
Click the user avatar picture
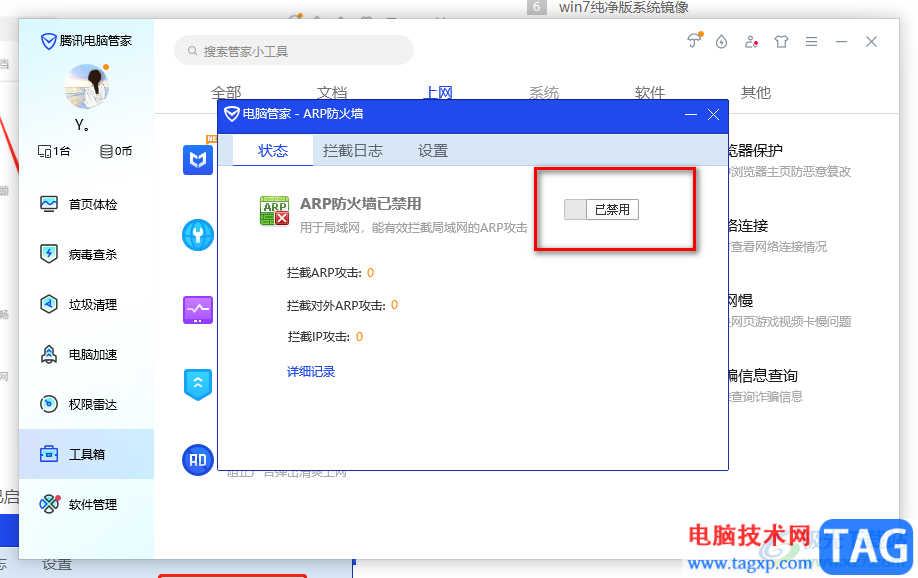(87, 87)
